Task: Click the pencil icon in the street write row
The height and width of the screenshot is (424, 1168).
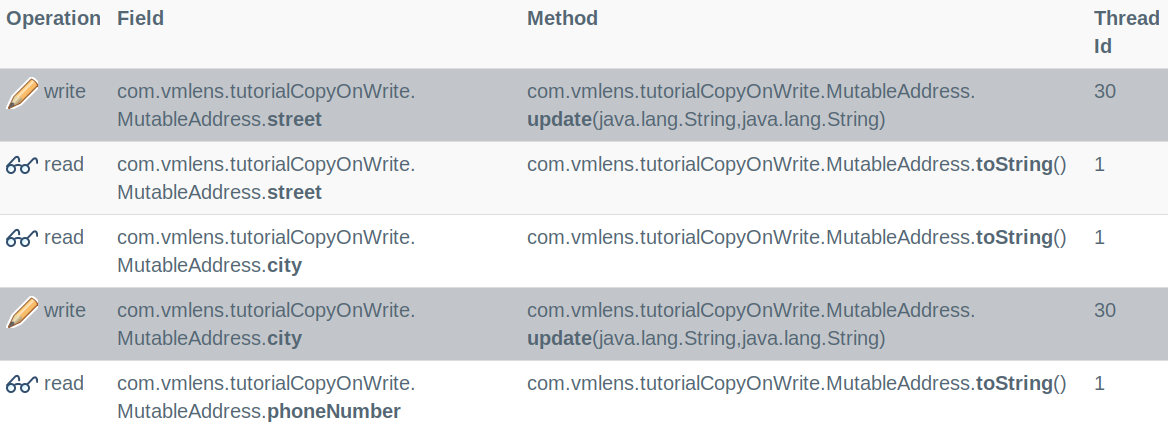Action: point(22,93)
